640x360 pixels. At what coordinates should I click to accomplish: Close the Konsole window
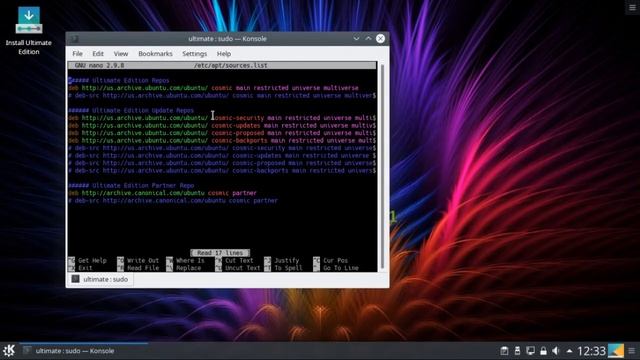coord(380,38)
